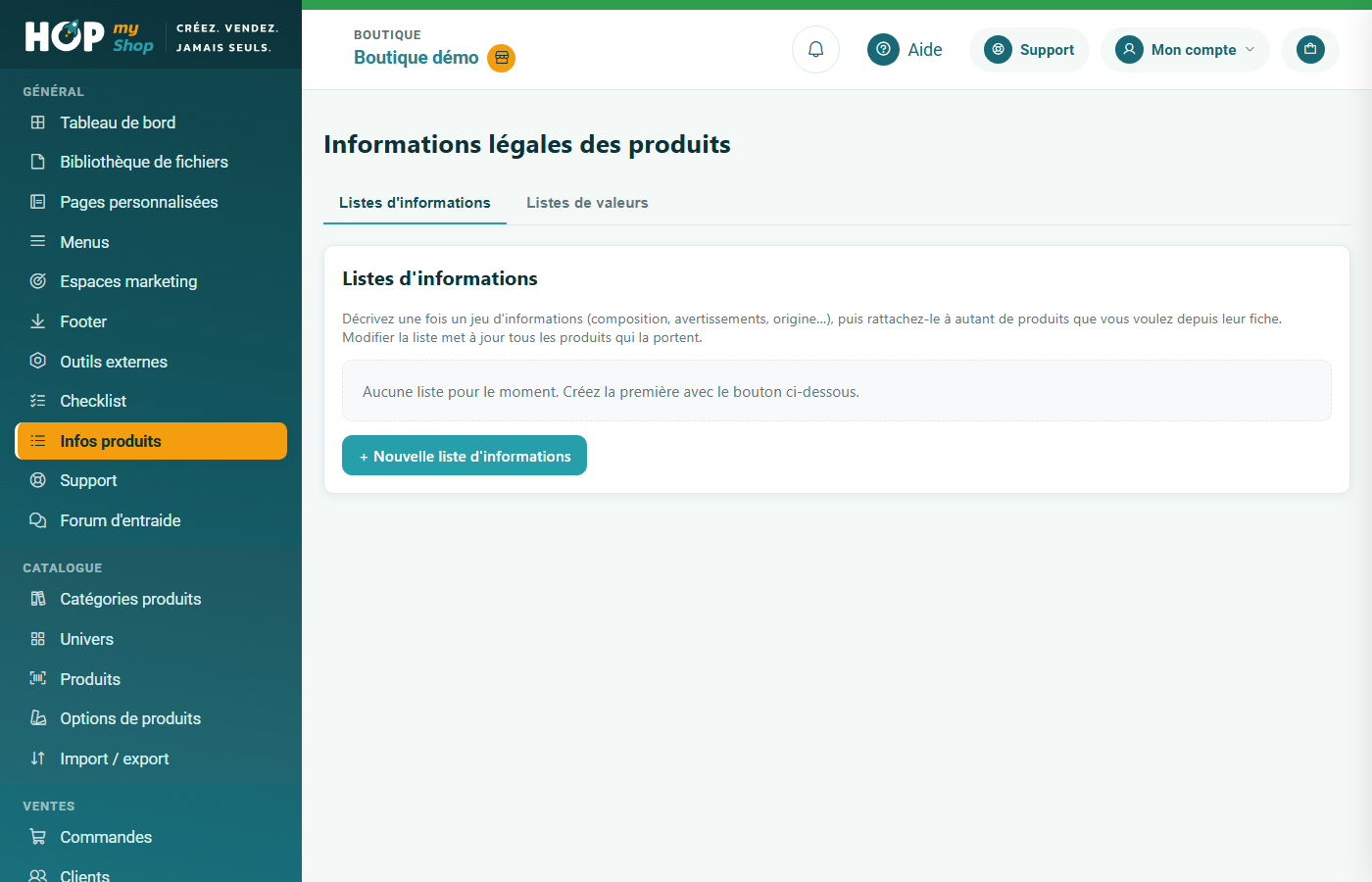The height and width of the screenshot is (882, 1372).
Task: Create a Nouvelle liste d'informations
Action: pos(465,456)
